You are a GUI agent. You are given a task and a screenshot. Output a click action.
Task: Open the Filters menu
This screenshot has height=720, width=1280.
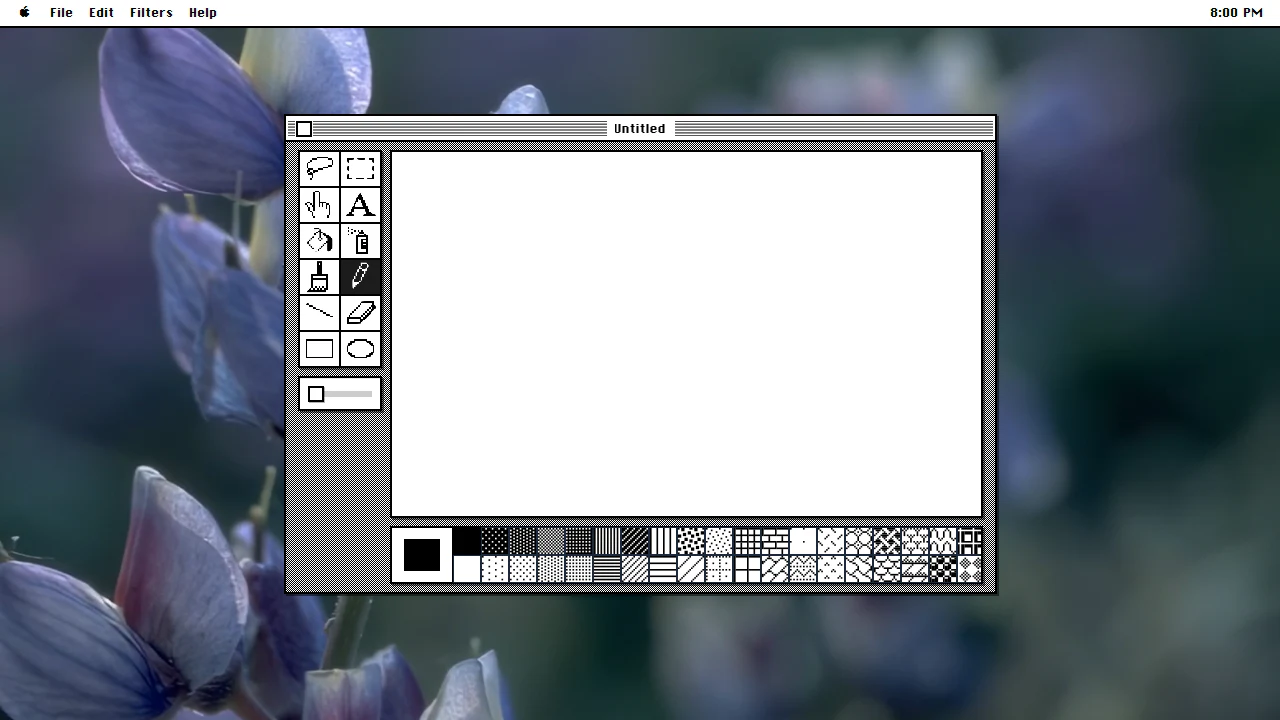pyautogui.click(x=151, y=13)
